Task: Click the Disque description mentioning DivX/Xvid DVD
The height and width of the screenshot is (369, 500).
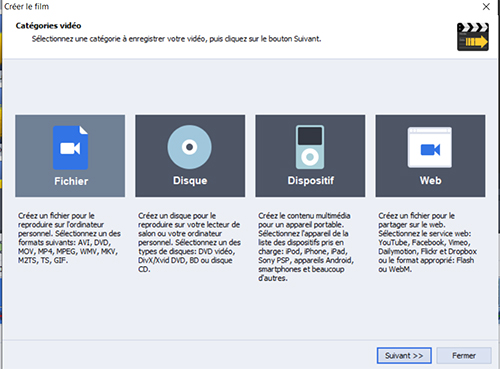Action: 189,242
